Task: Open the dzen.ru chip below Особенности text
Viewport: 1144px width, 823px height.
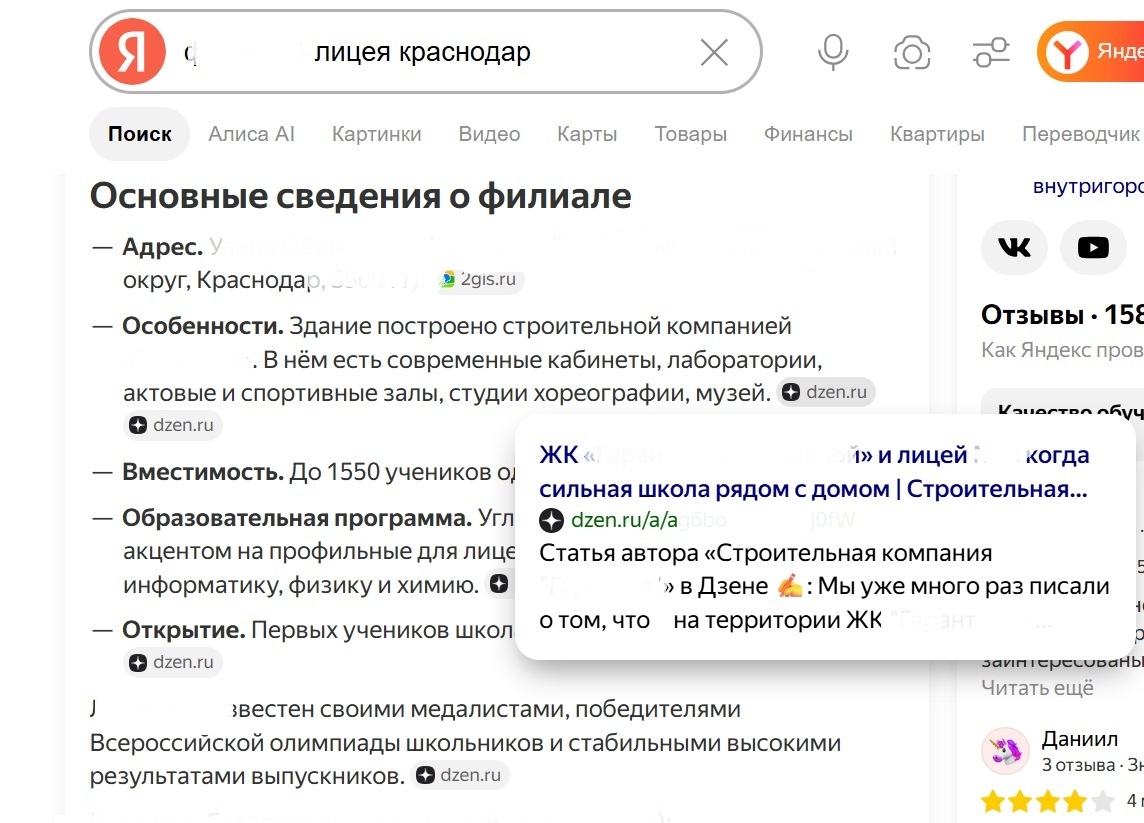Action: (173, 425)
